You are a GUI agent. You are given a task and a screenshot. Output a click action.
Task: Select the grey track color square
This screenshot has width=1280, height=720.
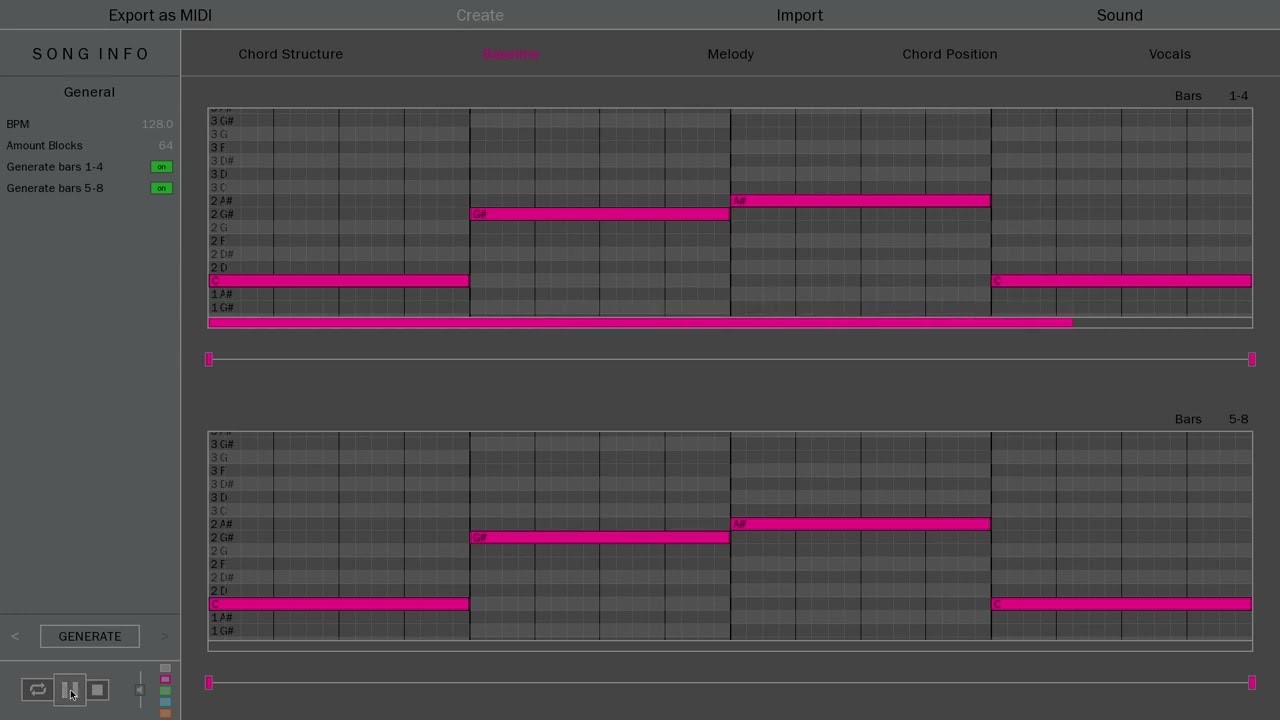165,668
